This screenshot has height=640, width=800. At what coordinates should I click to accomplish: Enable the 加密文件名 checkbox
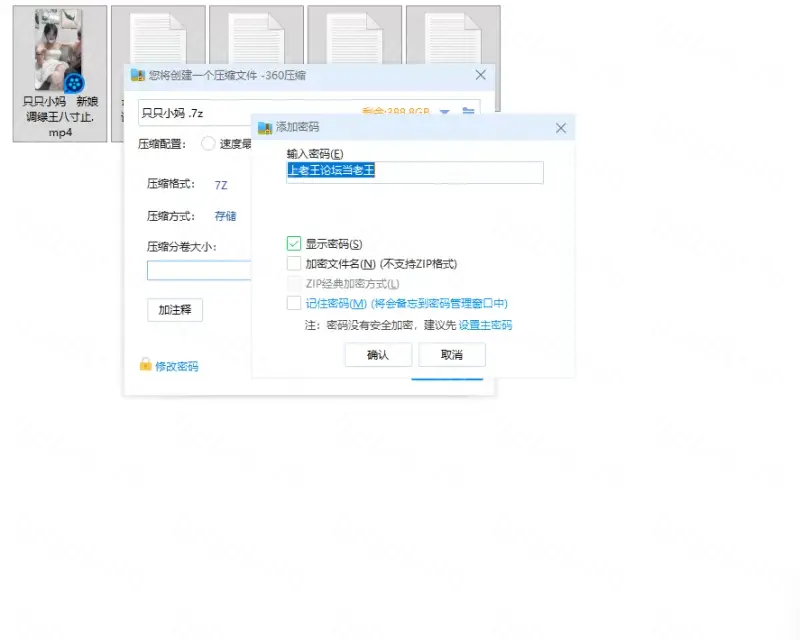tap(294, 264)
